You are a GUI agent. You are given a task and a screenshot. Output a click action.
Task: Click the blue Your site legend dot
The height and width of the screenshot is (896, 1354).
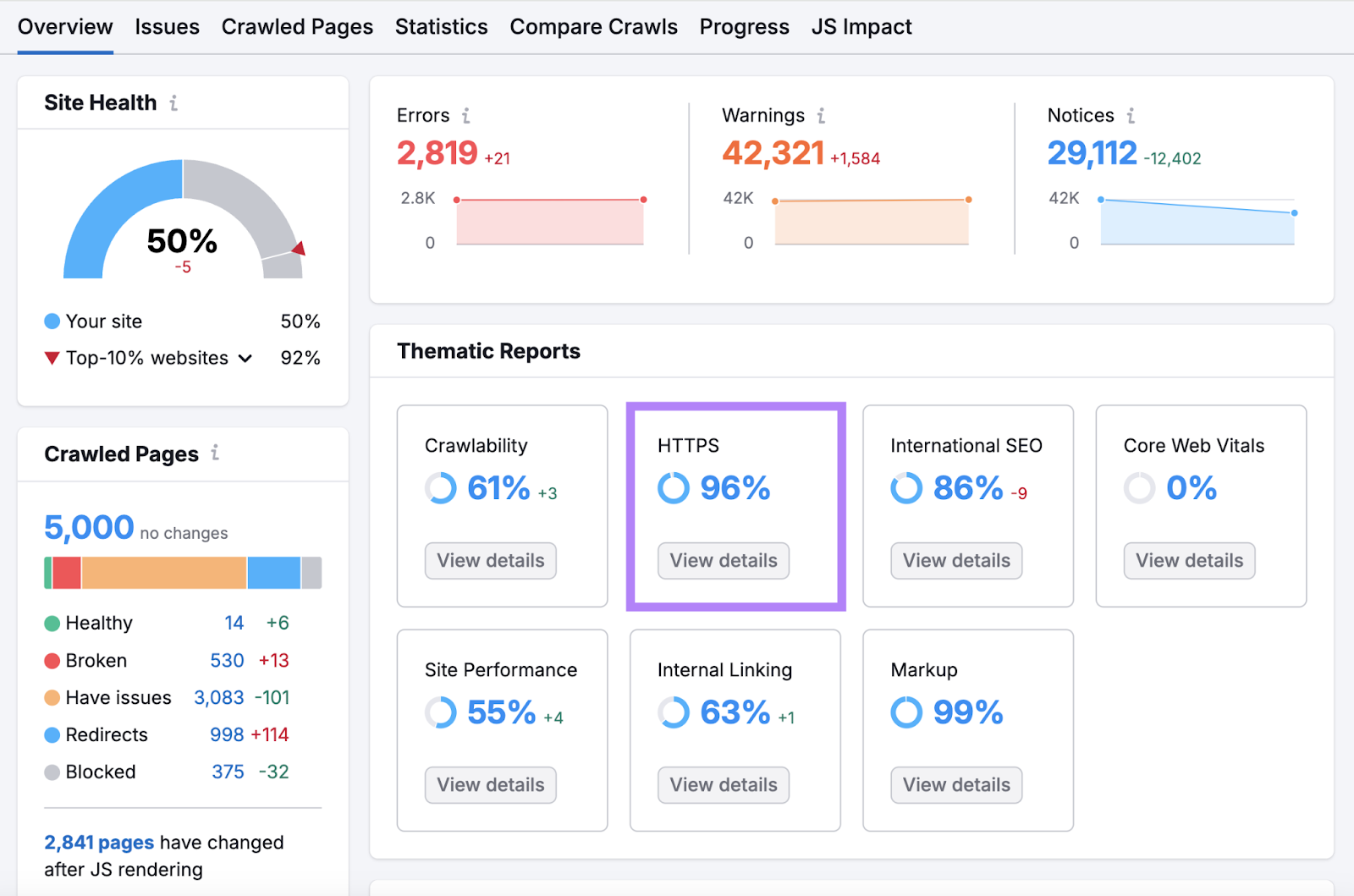coord(52,322)
